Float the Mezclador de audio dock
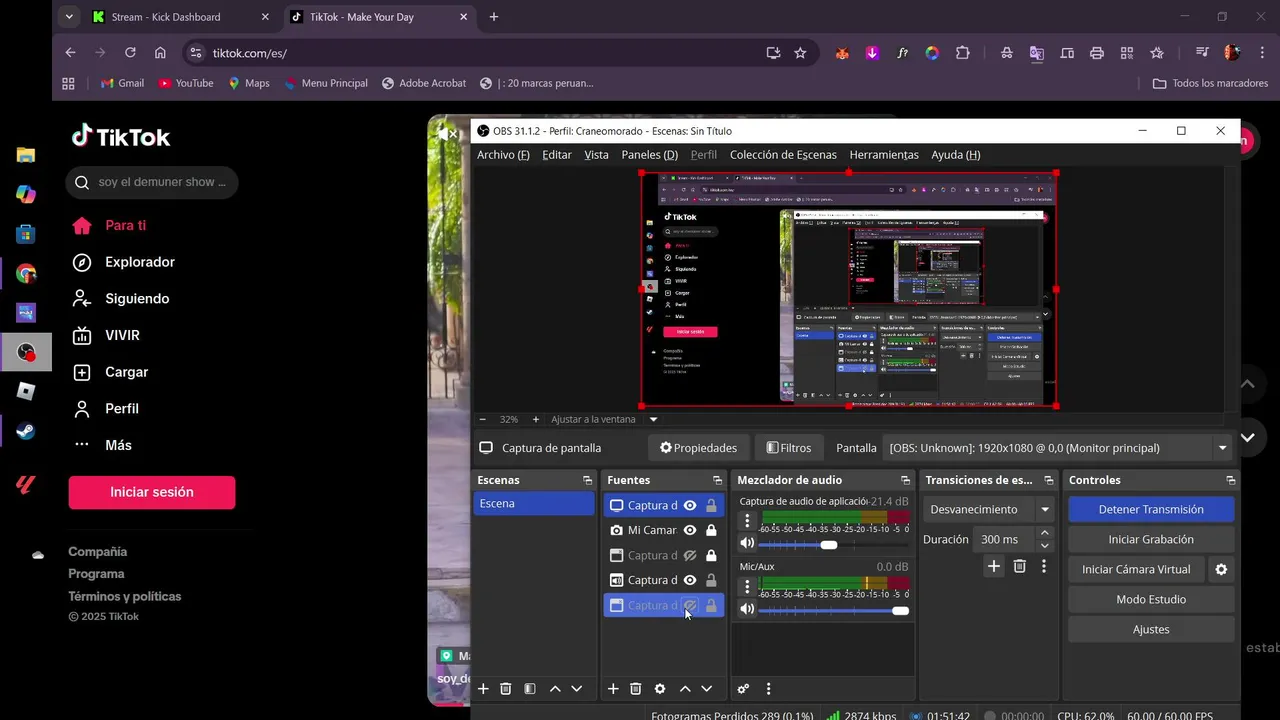This screenshot has width=1280, height=720. point(905,480)
